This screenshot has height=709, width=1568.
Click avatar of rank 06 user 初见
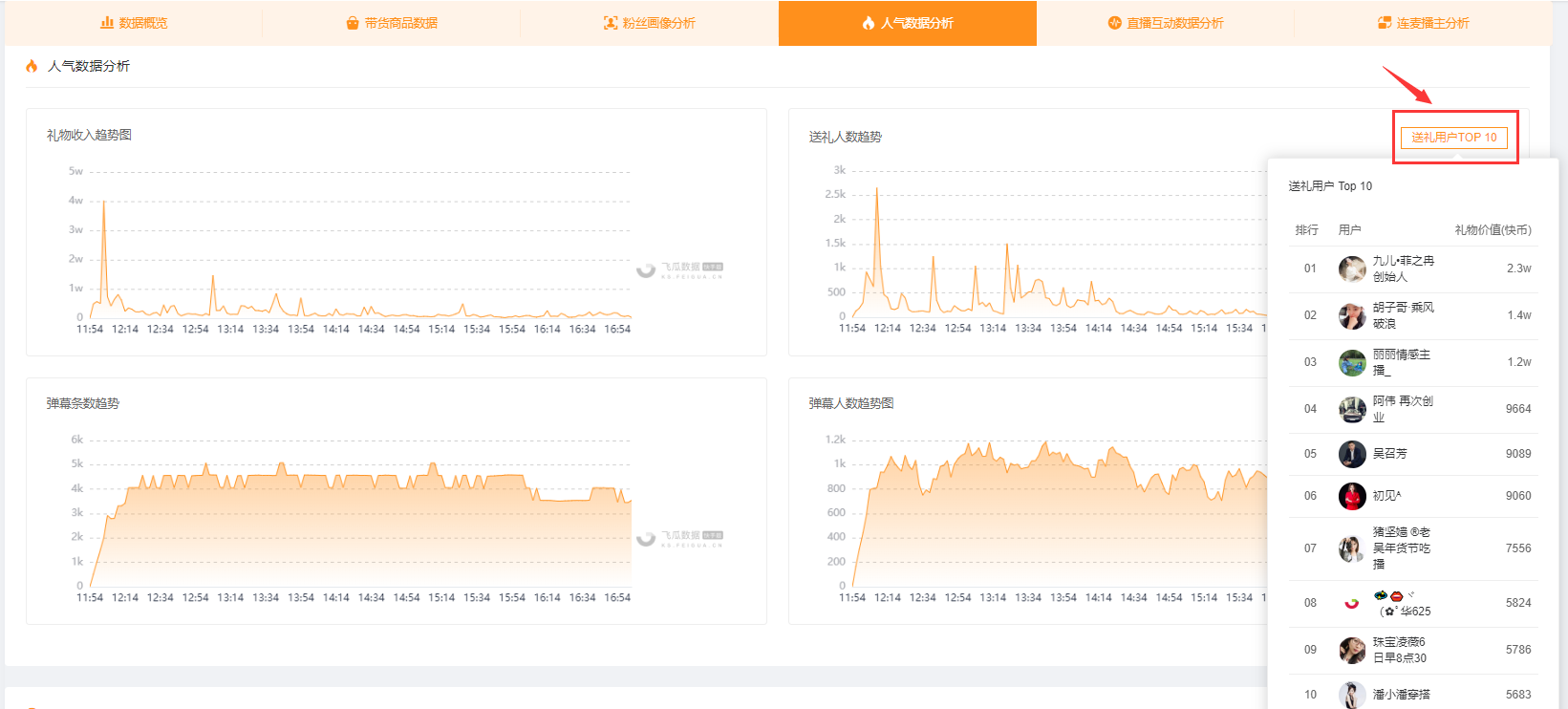click(1352, 496)
